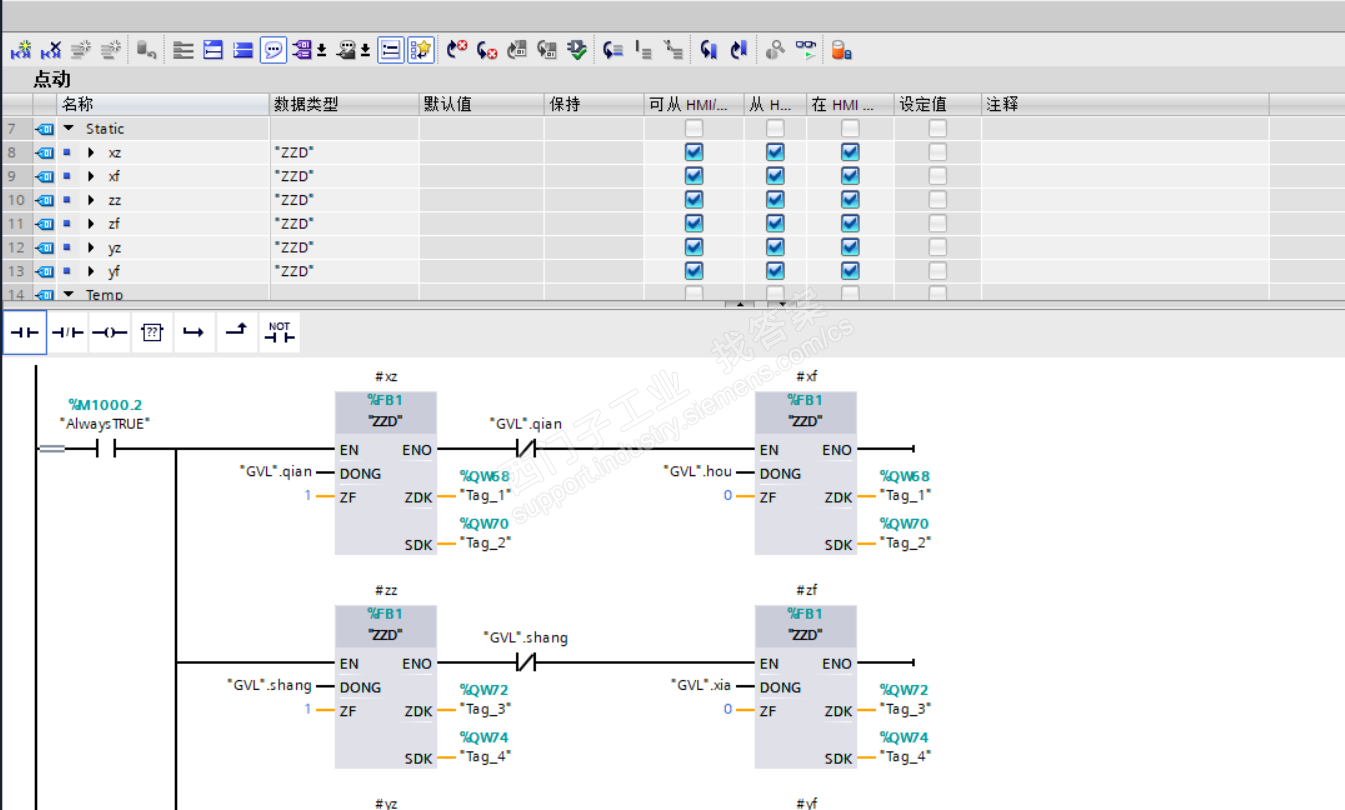Go to previous error icon
Image resolution: width=1345 pixels, height=810 pixels.
[457, 49]
